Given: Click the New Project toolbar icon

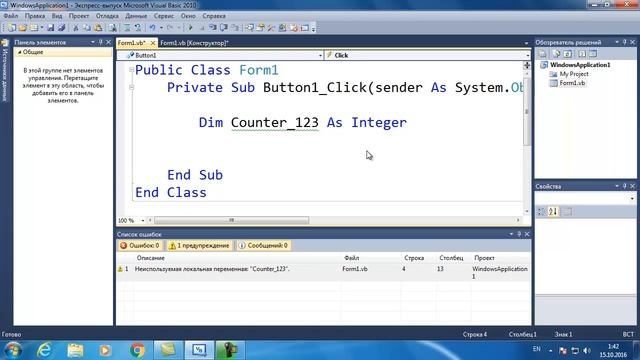Looking at the screenshot, I should [x=11, y=28].
